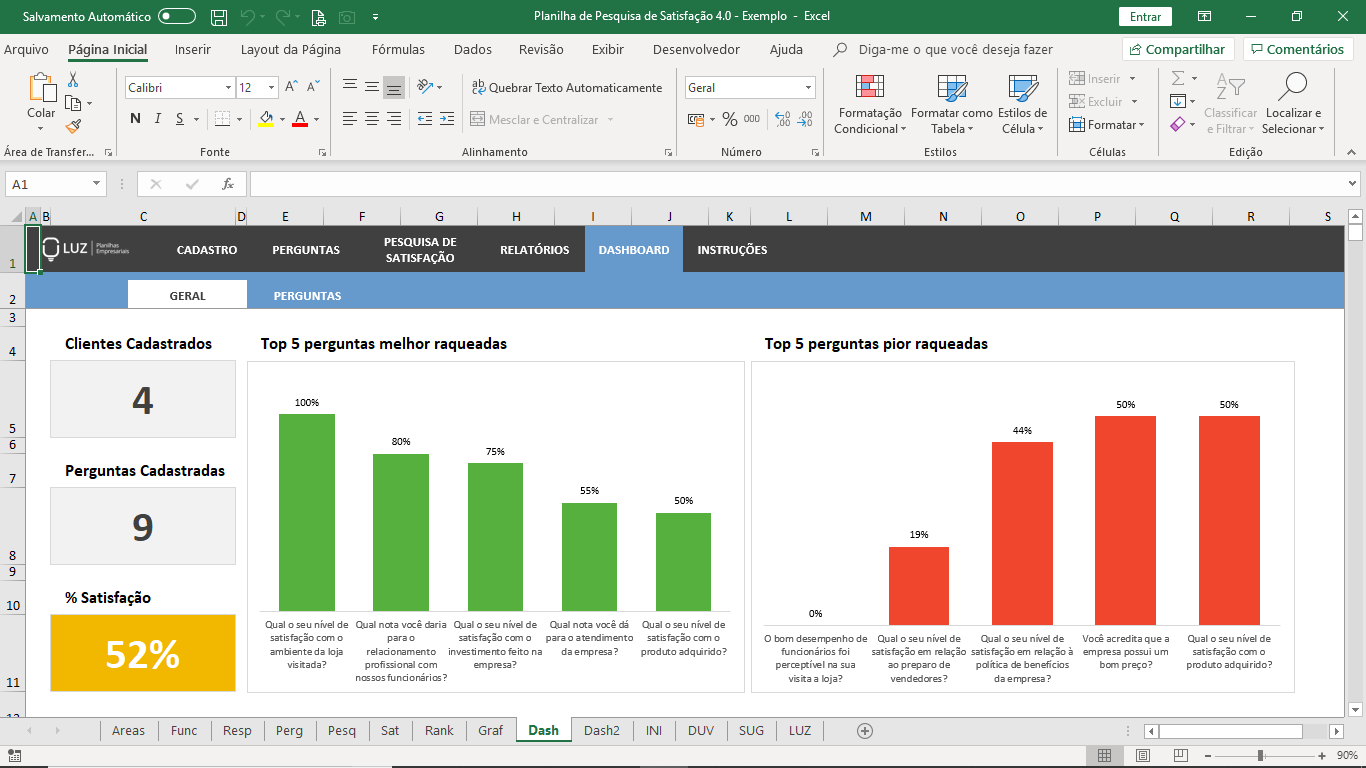The height and width of the screenshot is (768, 1366).
Task: Open the Formatação Condicional dropdown
Action: click(x=868, y=105)
